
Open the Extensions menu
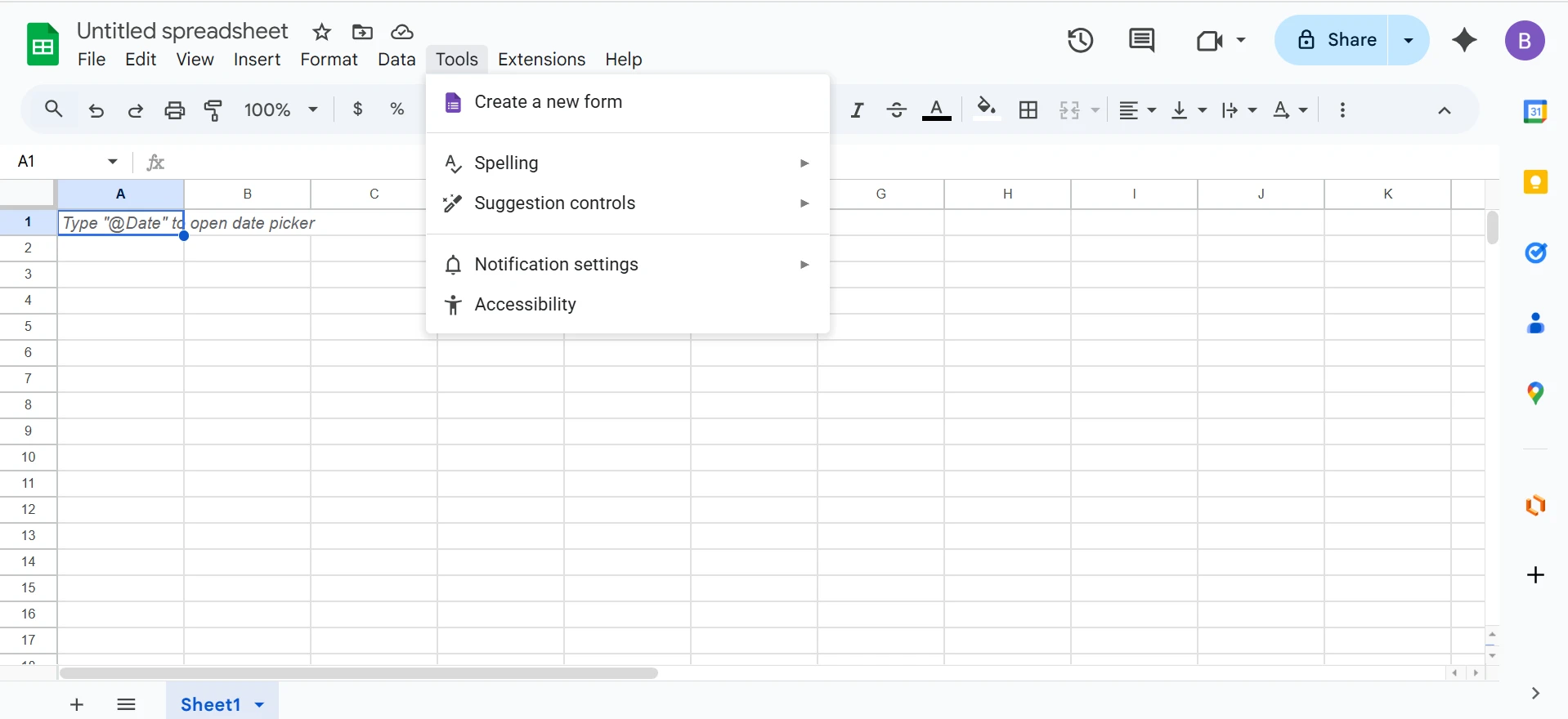pyautogui.click(x=541, y=60)
